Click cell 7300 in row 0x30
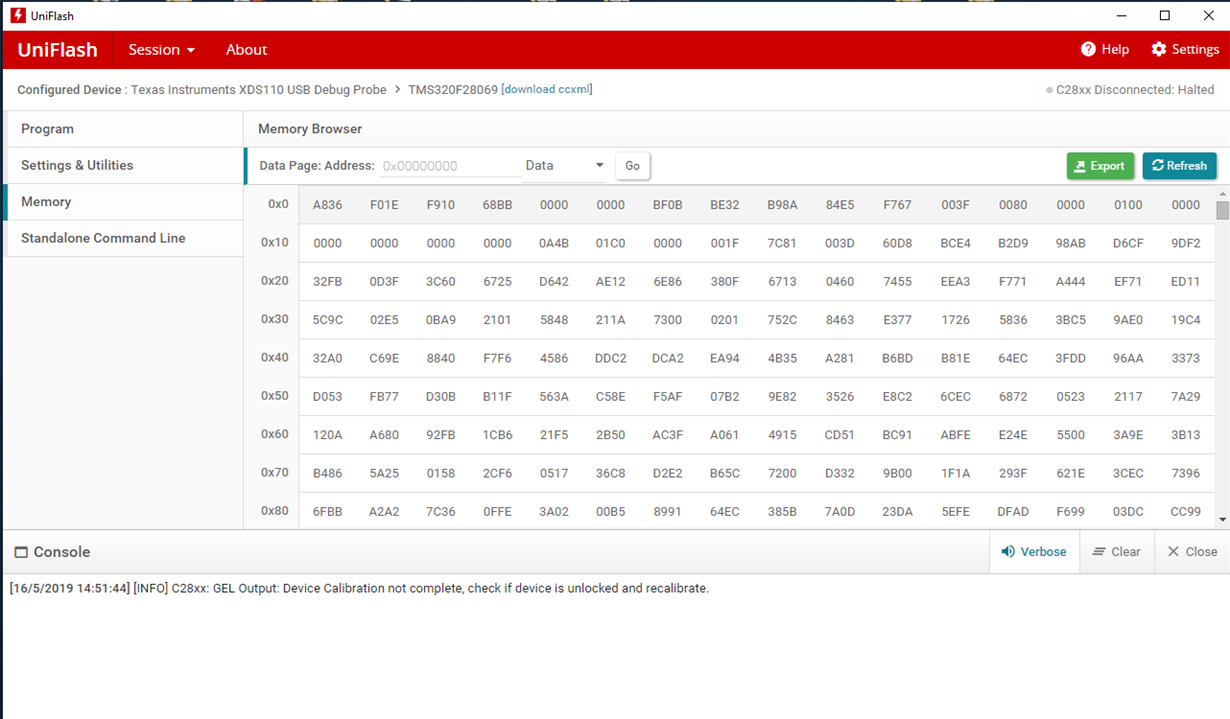Viewport: 1230px width, 719px height. tap(667, 320)
